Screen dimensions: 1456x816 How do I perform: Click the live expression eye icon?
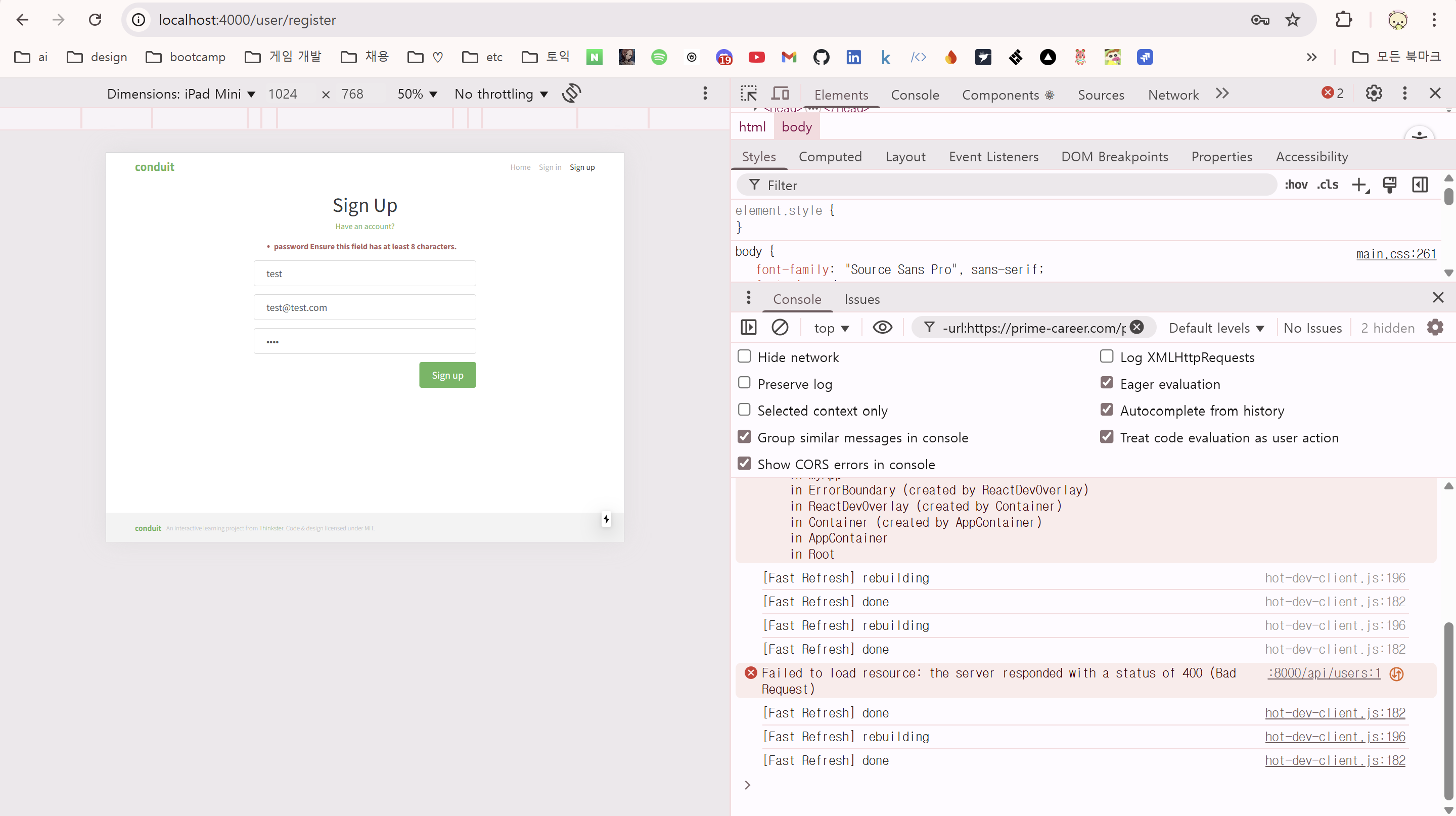[882, 327]
